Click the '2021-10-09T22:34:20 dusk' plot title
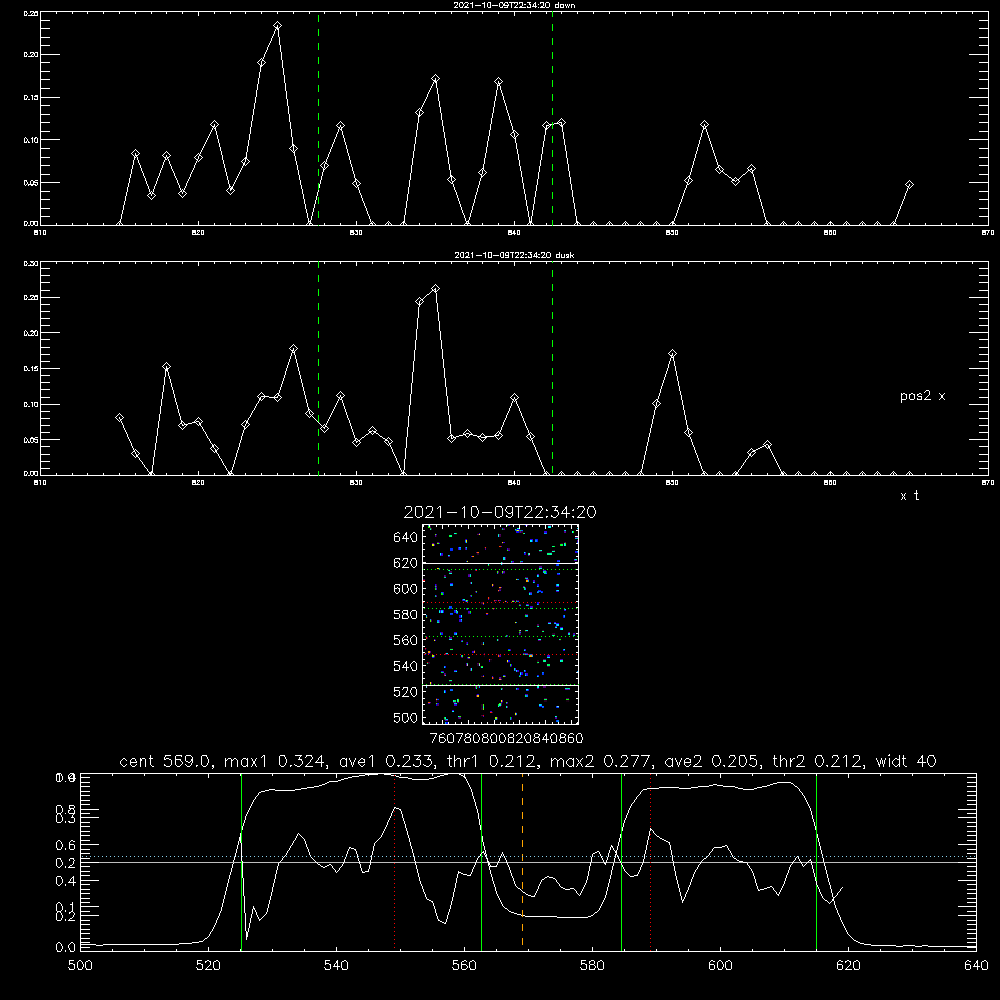Image resolution: width=1000 pixels, height=1000 pixels. (514, 255)
